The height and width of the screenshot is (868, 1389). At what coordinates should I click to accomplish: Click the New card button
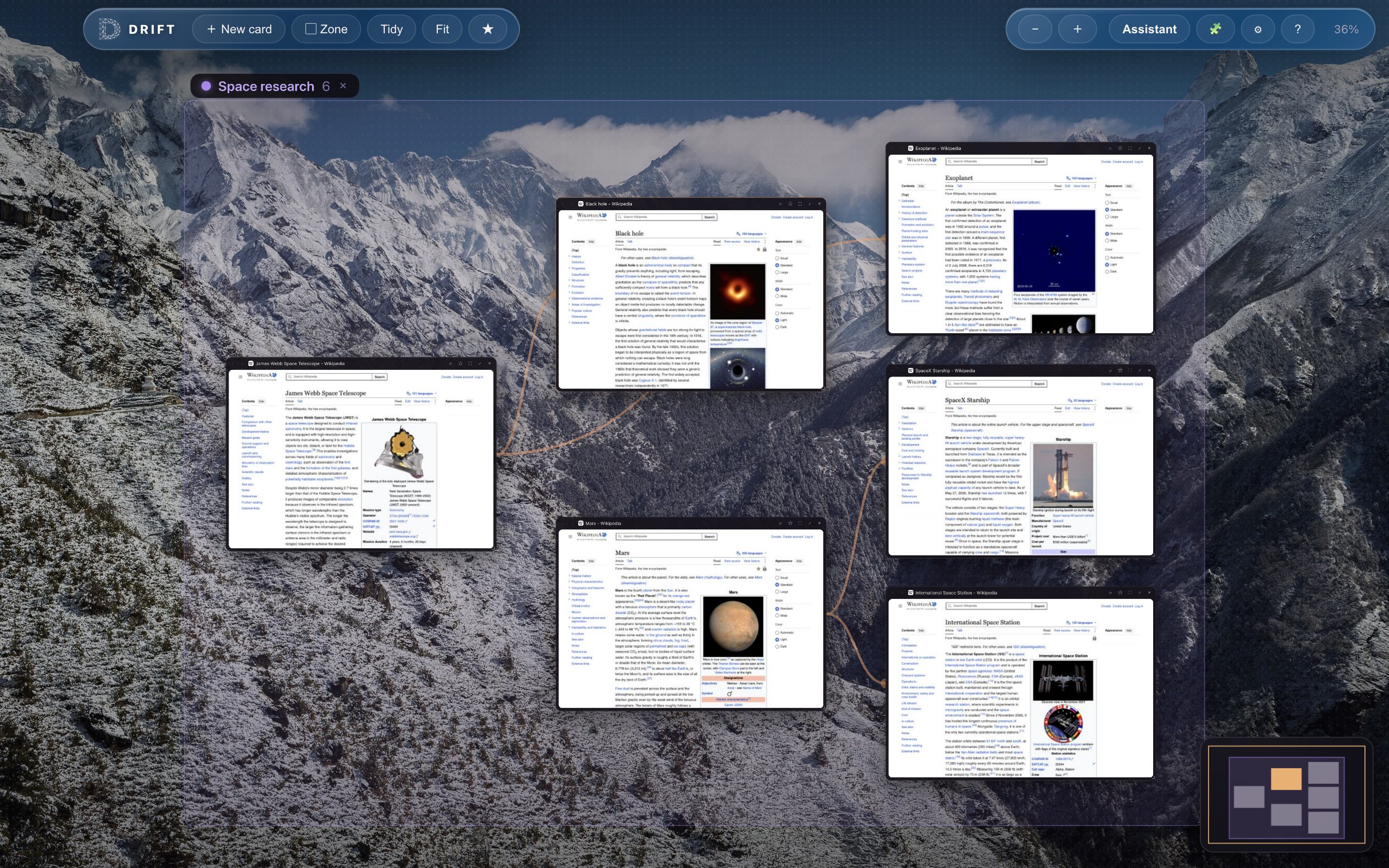pos(239,29)
